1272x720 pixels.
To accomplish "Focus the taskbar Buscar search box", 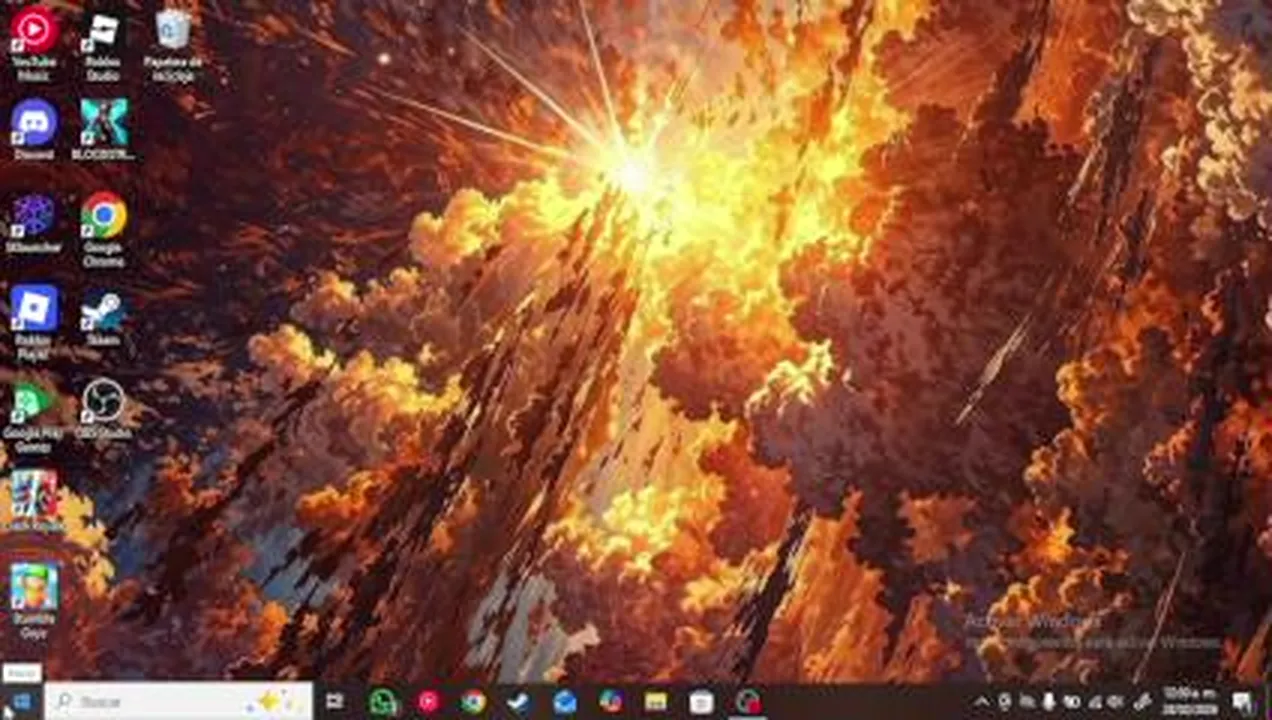I will [x=179, y=702].
